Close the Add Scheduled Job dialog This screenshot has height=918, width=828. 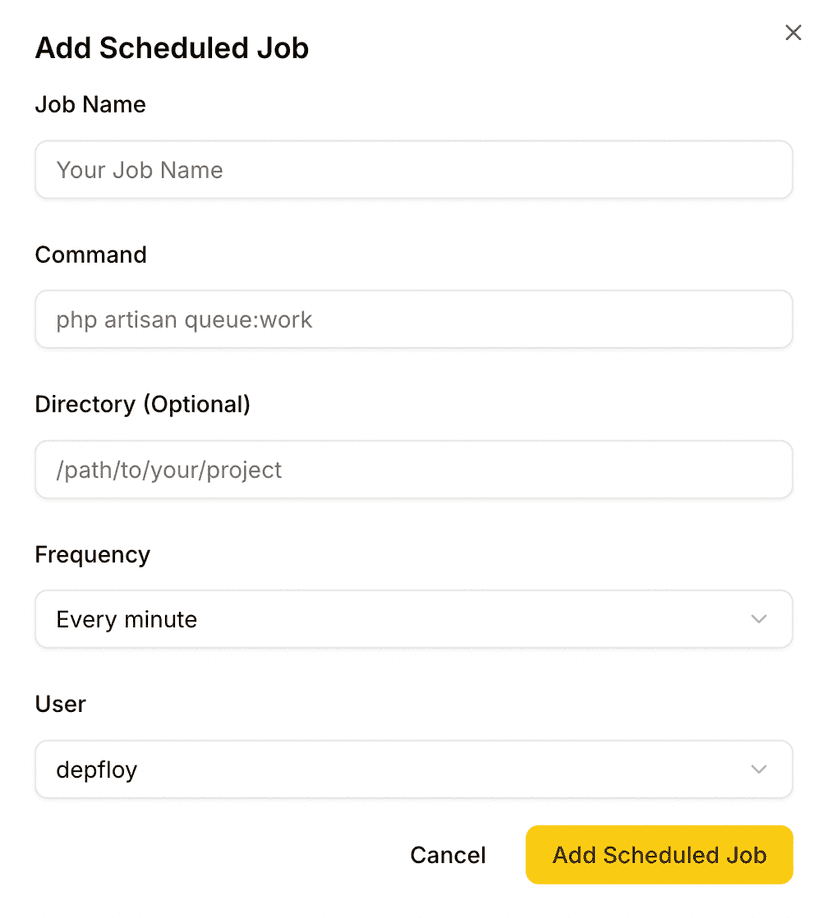[793, 32]
